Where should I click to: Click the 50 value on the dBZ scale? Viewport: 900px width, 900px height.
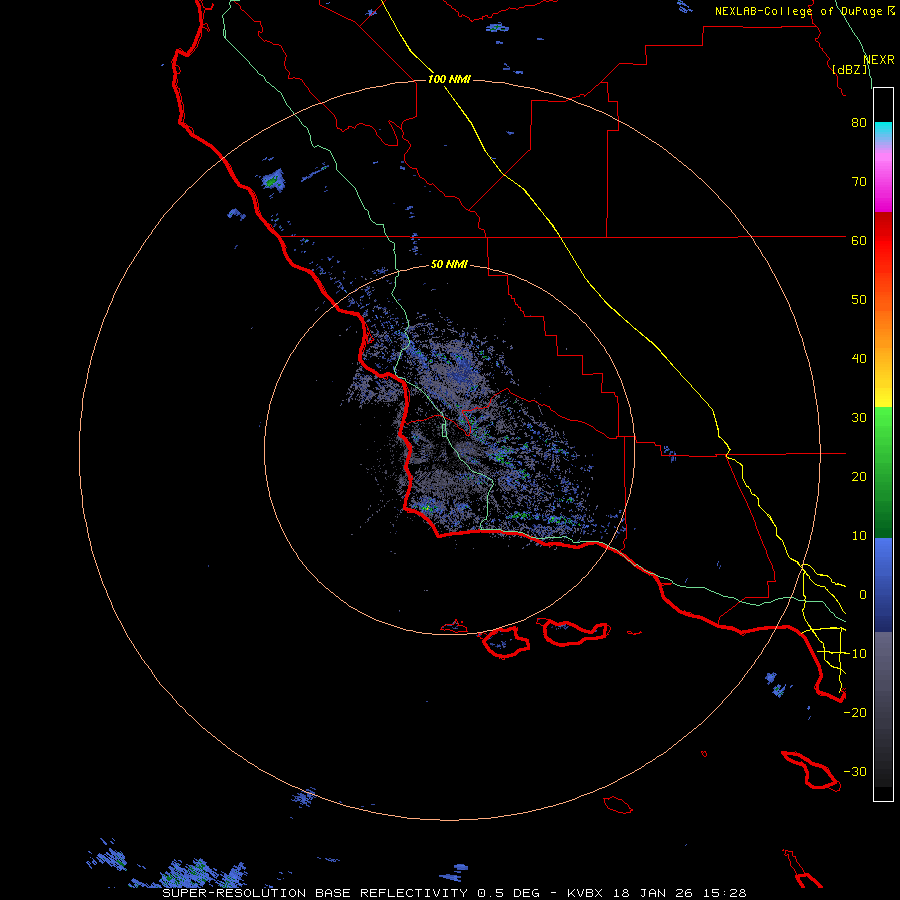pos(859,300)
